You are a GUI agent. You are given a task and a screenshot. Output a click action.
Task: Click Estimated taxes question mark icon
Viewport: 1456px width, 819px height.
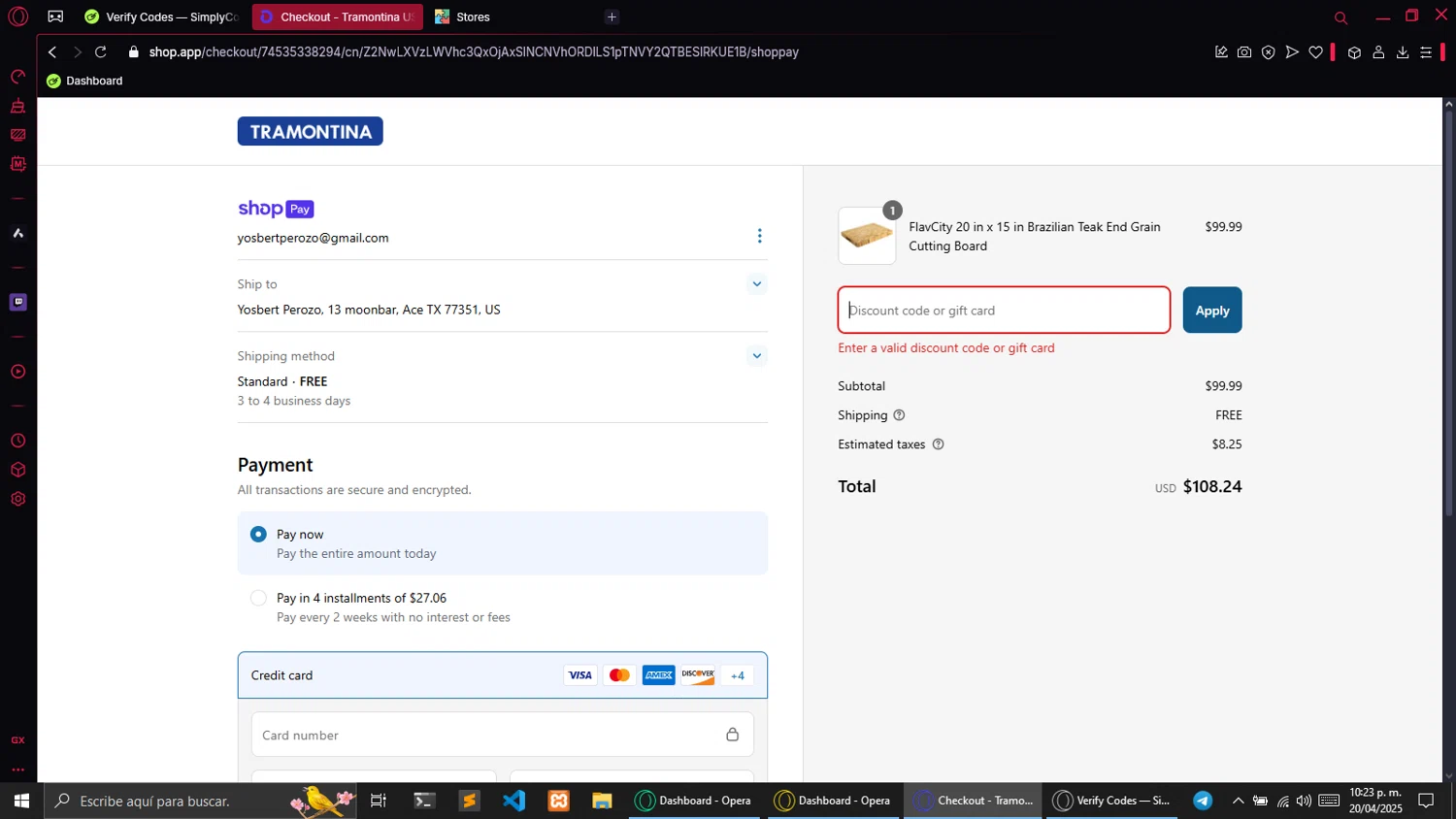[938, 444]
